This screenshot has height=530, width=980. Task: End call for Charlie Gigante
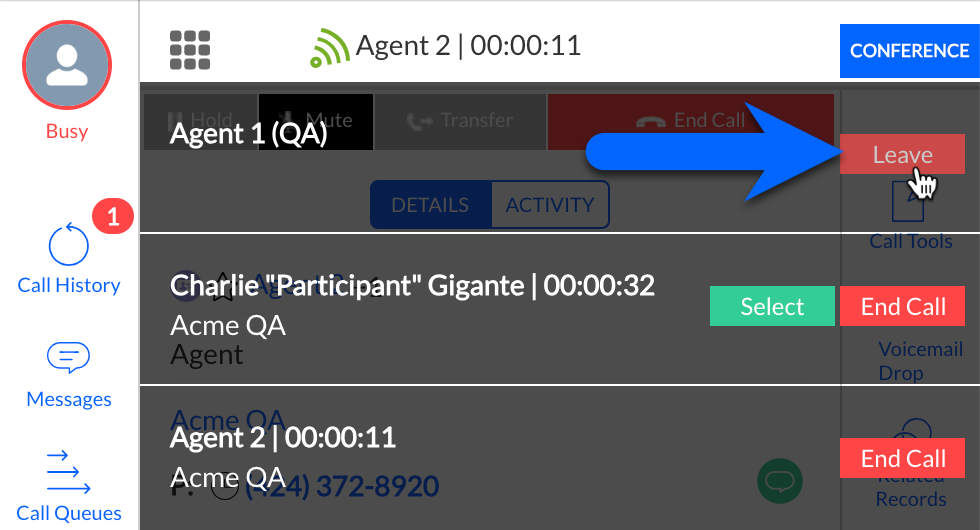(903, 307)
